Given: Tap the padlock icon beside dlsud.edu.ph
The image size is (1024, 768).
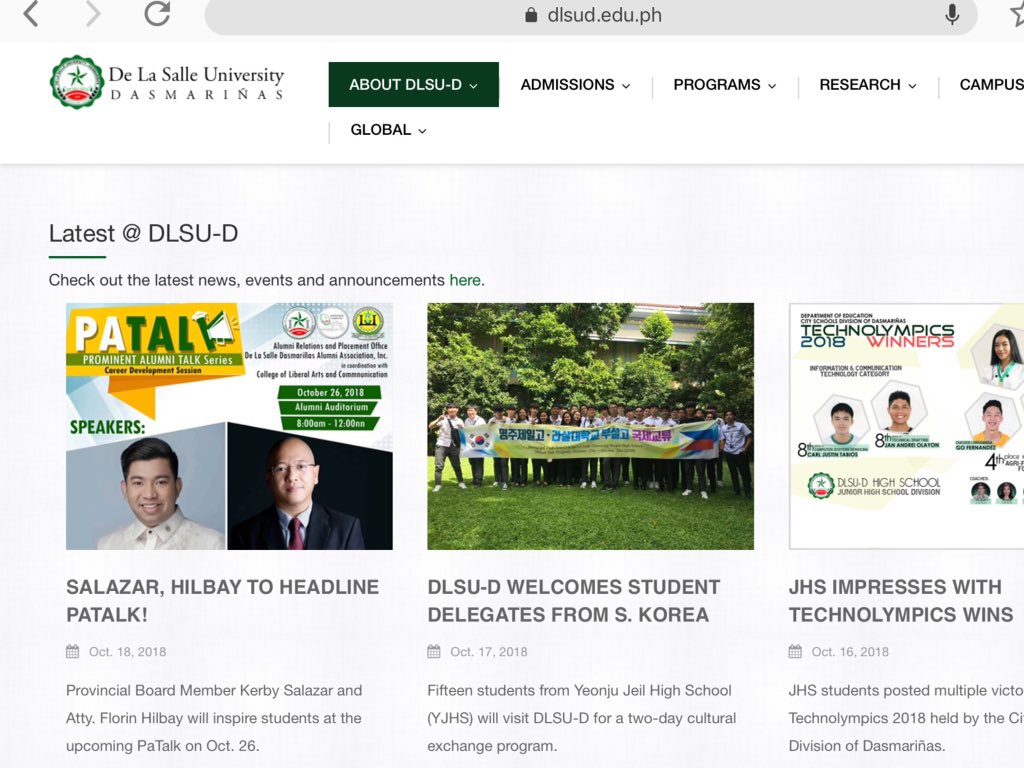Looking at the screenshot, I should [x=531, y=15].
